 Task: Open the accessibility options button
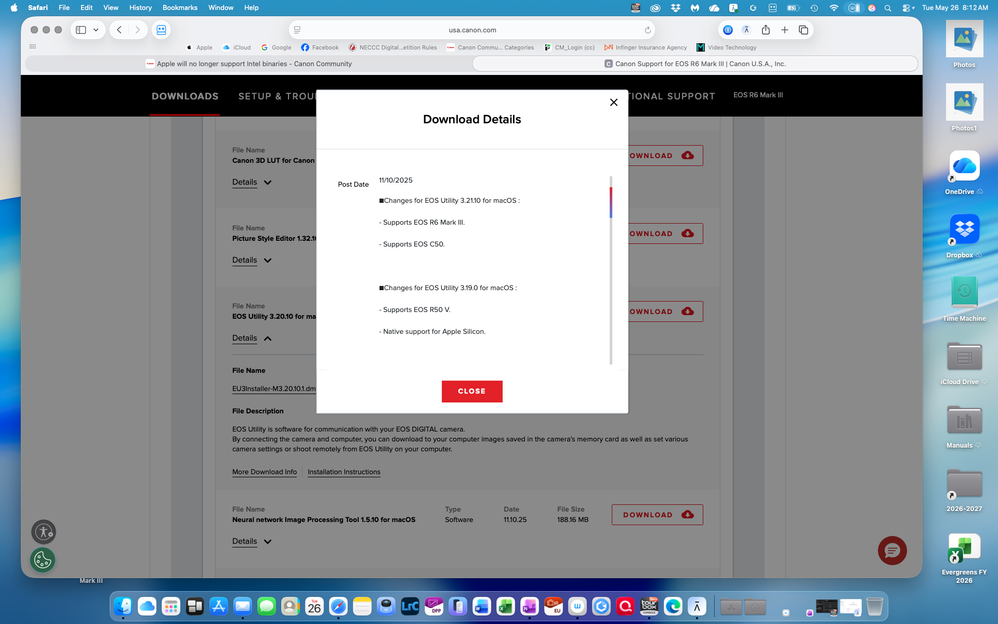[43, 532]
